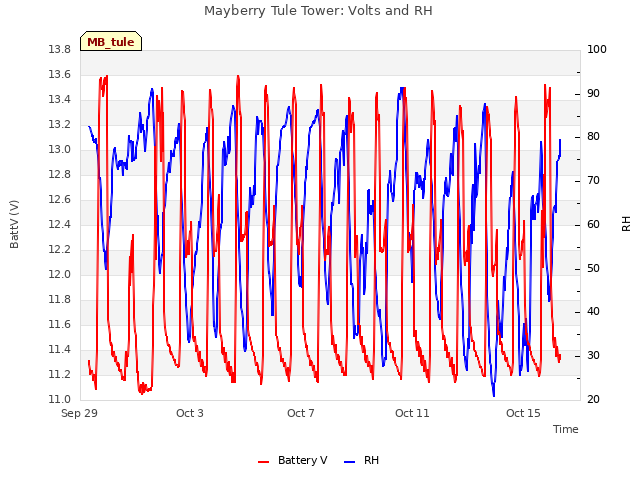Click the Time axis label
This screenshot has width=640, height=480.
[x=566, y=429]
